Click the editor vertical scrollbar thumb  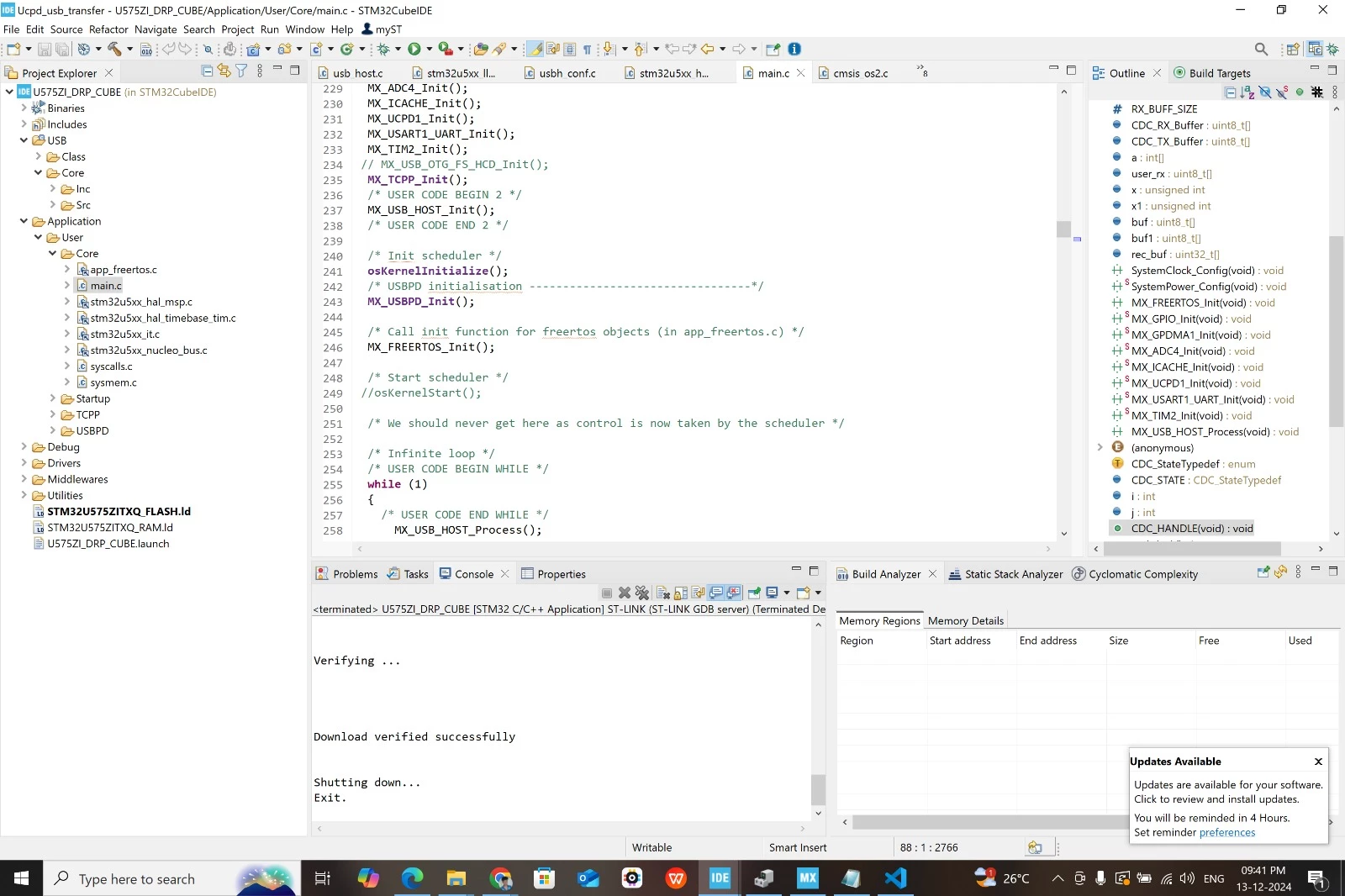(x=1063, y=229)
